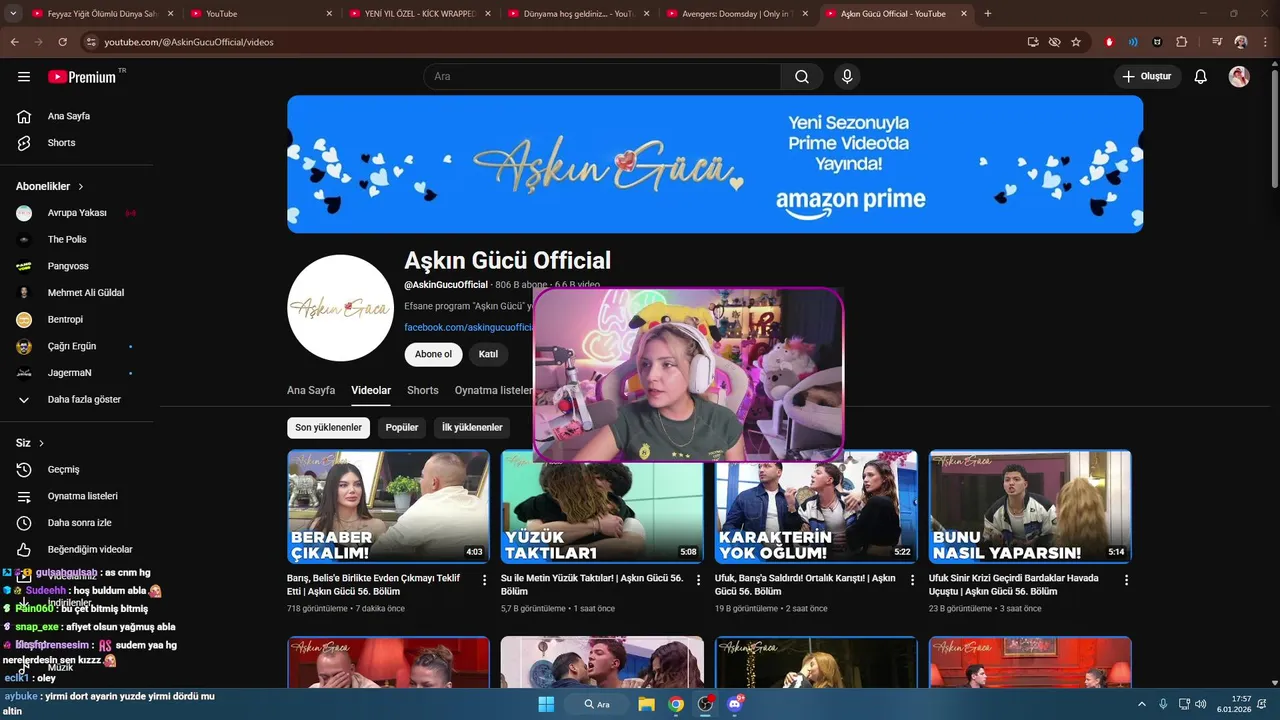Bookmark this page with star icon

pyautogui.click(x=1076, y=42)
